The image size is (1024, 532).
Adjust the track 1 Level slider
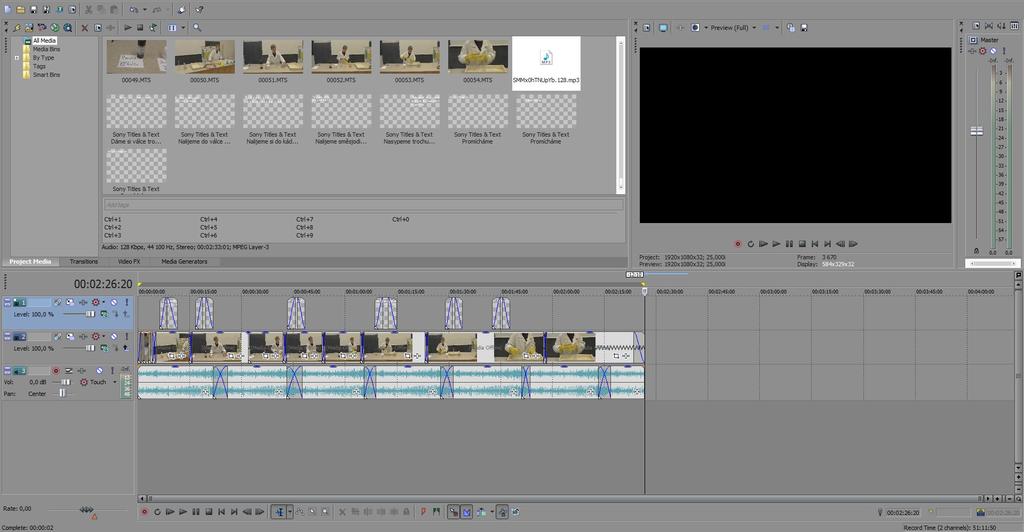[x=90, y=314]
